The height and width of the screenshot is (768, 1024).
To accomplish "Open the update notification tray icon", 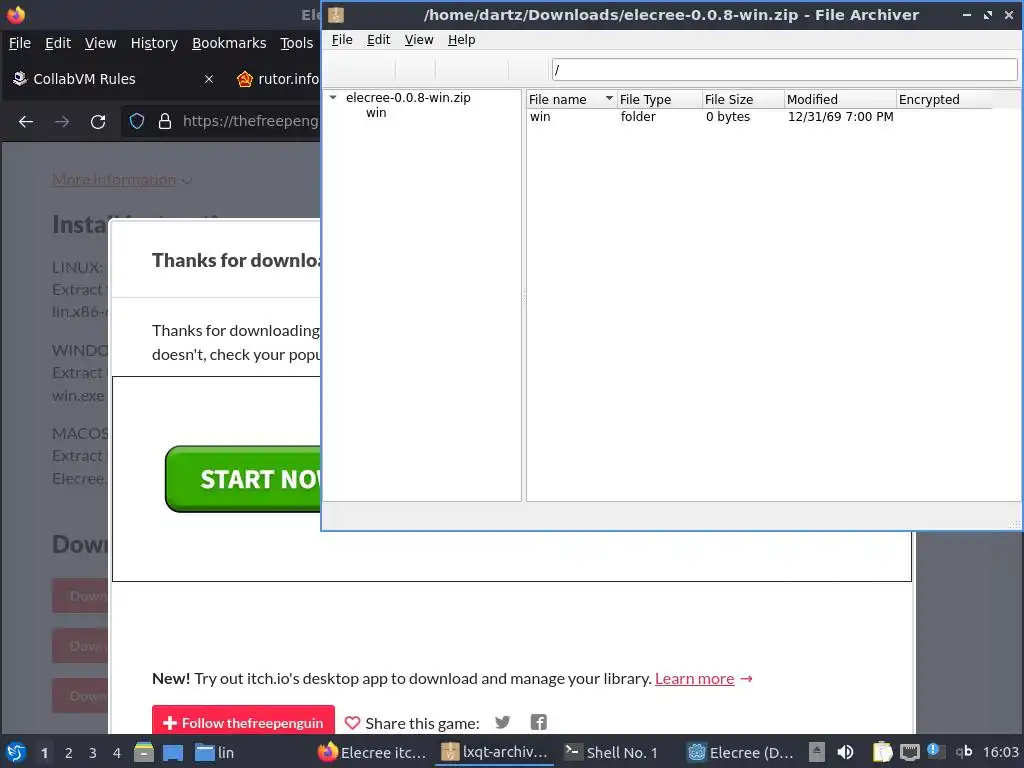I will coord(936,751).
